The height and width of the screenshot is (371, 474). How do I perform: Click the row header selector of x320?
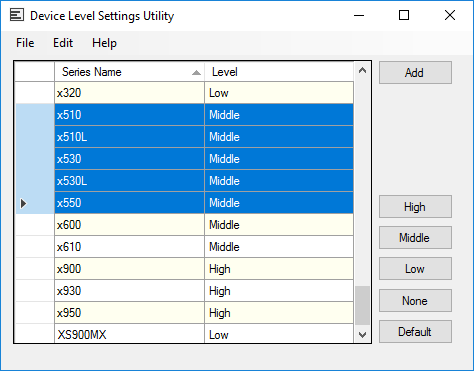point(35,93)
